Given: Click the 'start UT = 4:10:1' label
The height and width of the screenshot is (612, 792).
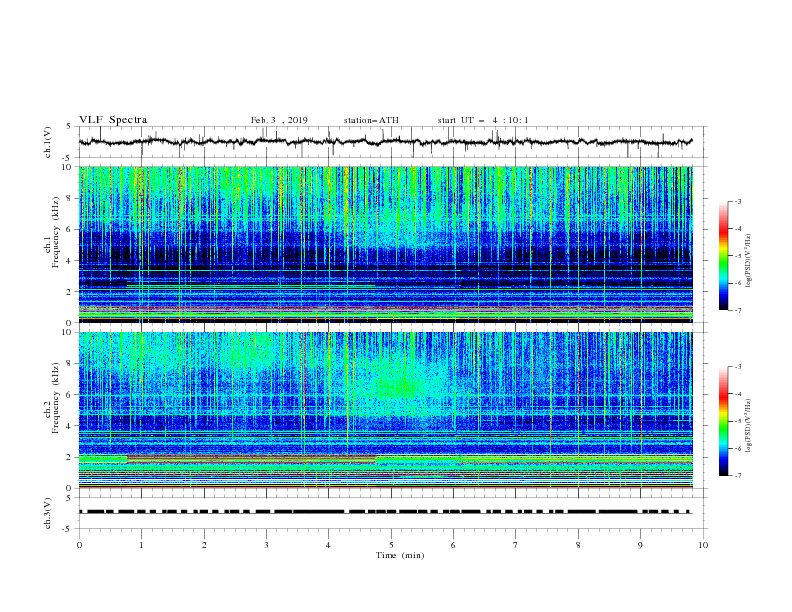Looking at the screenshot, I should (x=483, y=120).
